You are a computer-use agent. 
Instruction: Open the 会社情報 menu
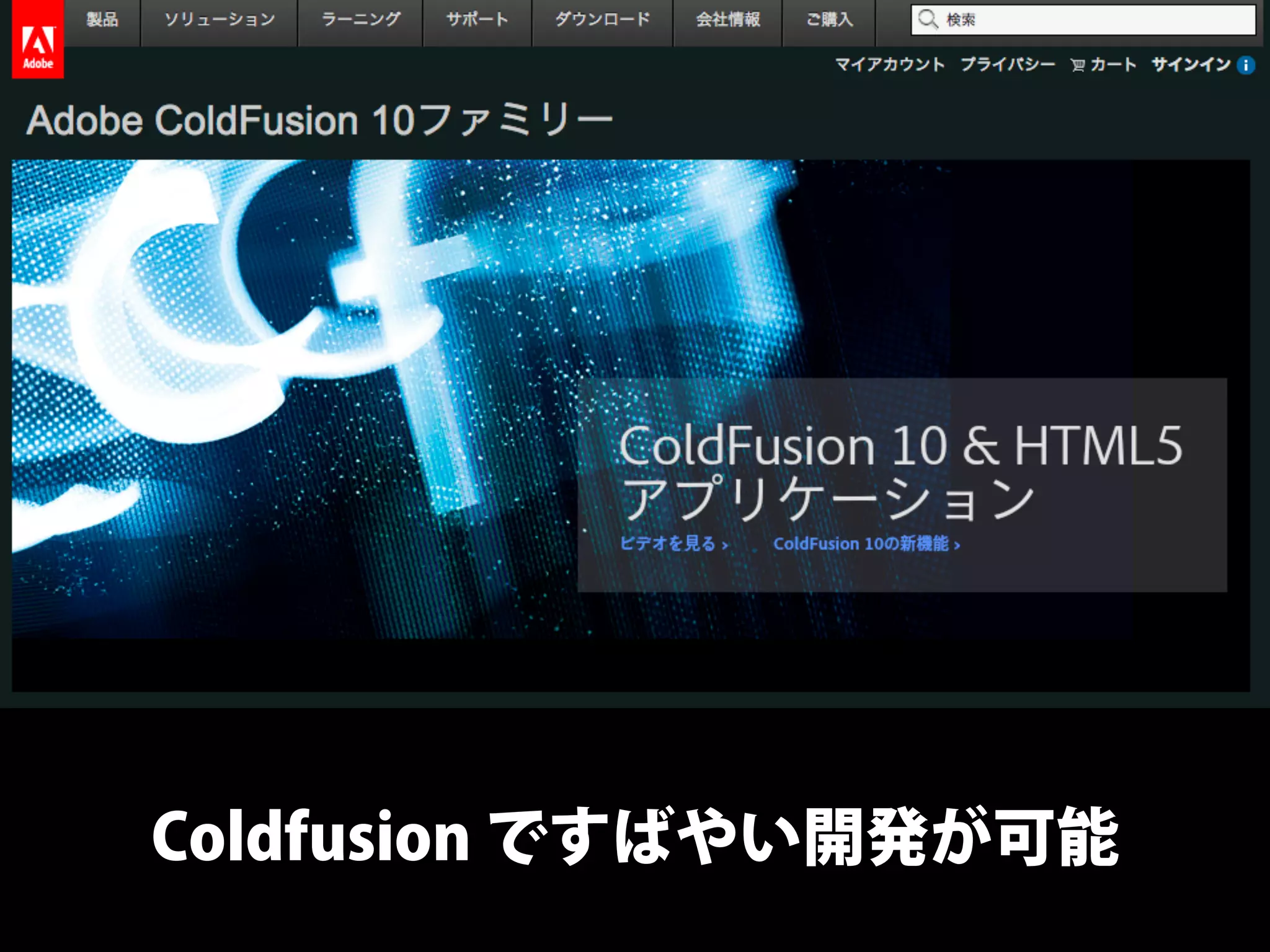728,20
